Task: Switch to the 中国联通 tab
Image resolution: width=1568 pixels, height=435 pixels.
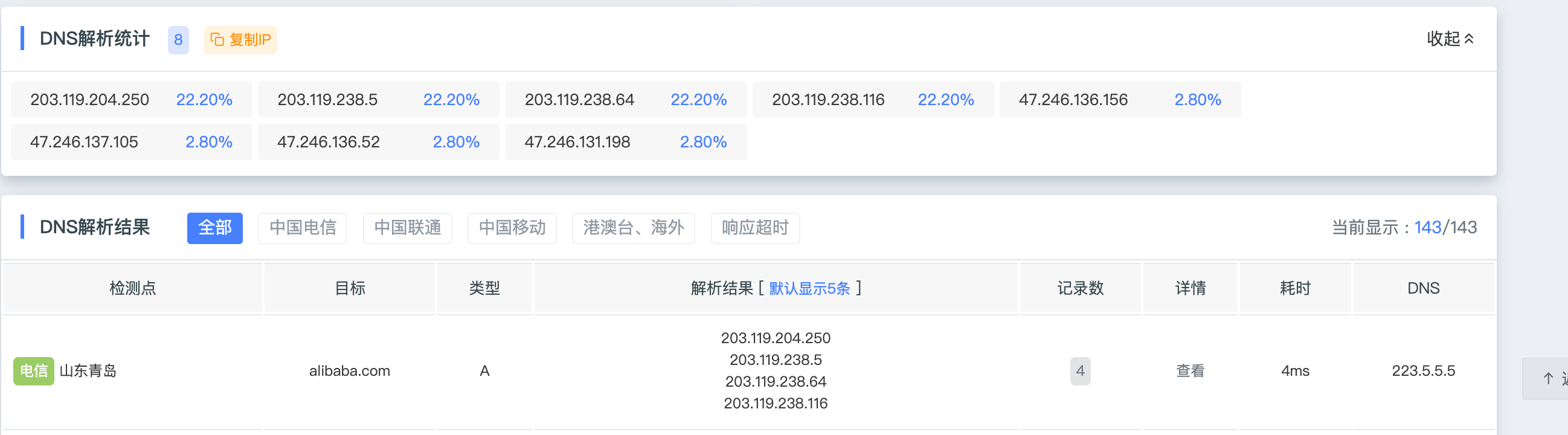Action: pyautogui.click(x=407, y=228)
